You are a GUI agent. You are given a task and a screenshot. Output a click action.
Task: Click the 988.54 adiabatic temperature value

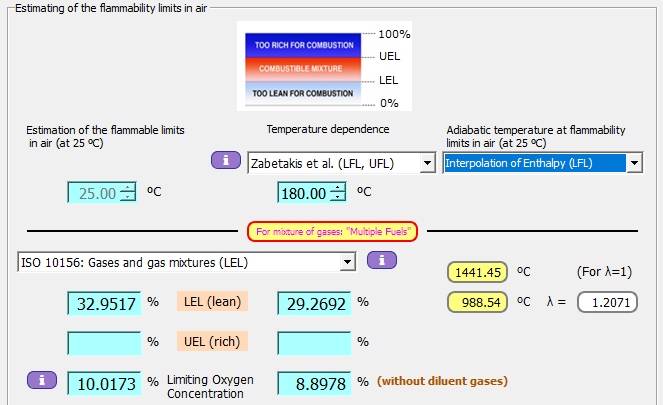pyautogui.click(x=476, y=301)
